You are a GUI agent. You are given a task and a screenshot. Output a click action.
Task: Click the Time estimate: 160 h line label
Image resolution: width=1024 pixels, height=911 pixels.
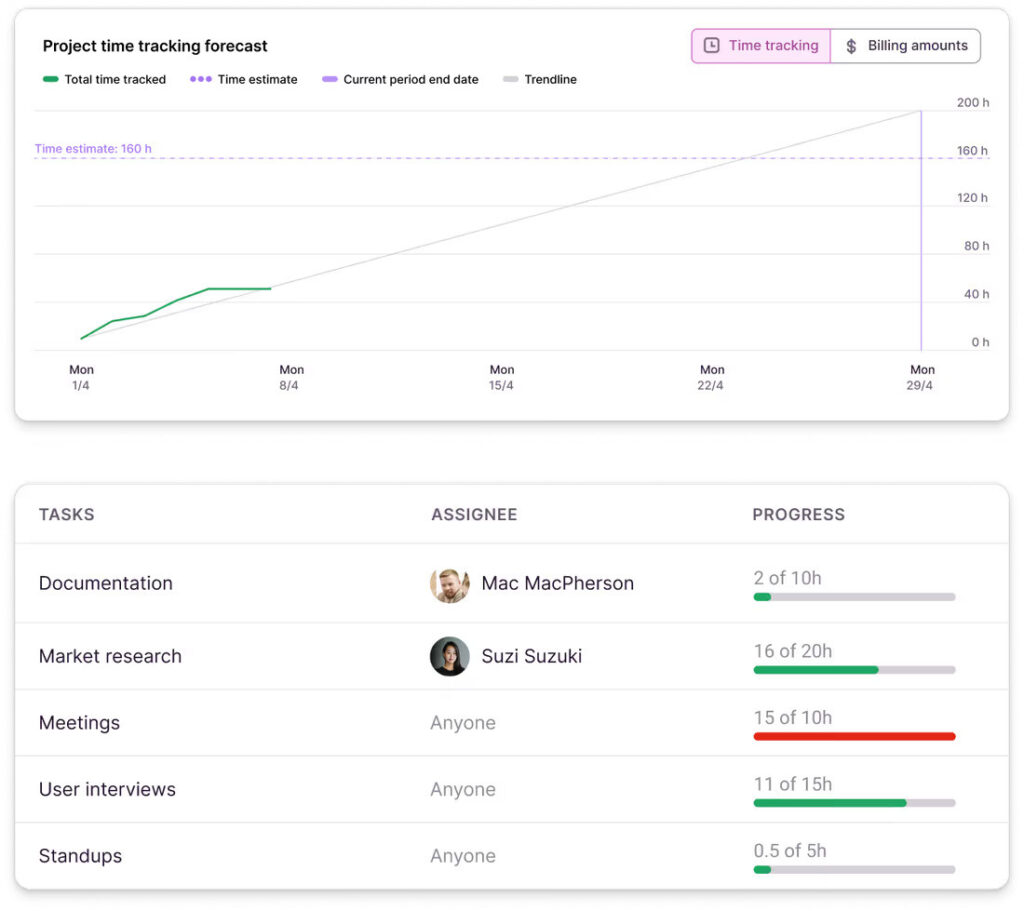[x=93, y=149]
